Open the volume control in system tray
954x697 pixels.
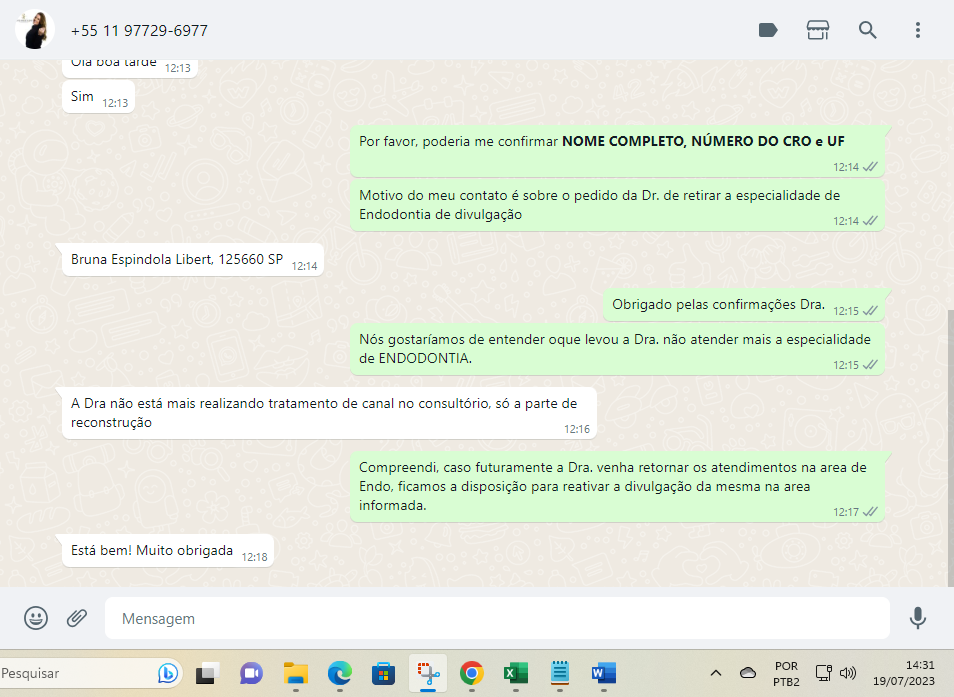tap(848, 673)
